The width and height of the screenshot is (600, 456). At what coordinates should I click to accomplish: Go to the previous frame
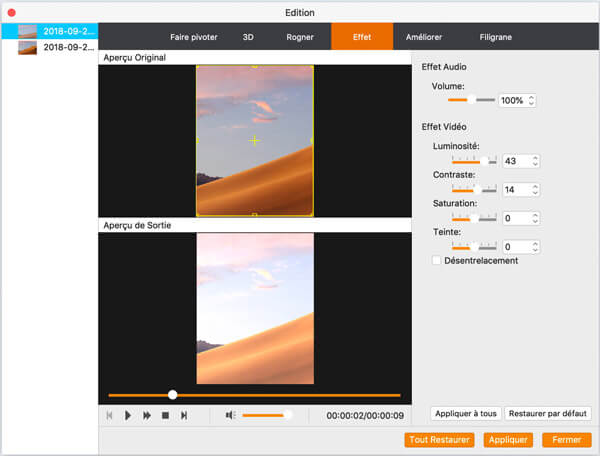tap(109, 415)
